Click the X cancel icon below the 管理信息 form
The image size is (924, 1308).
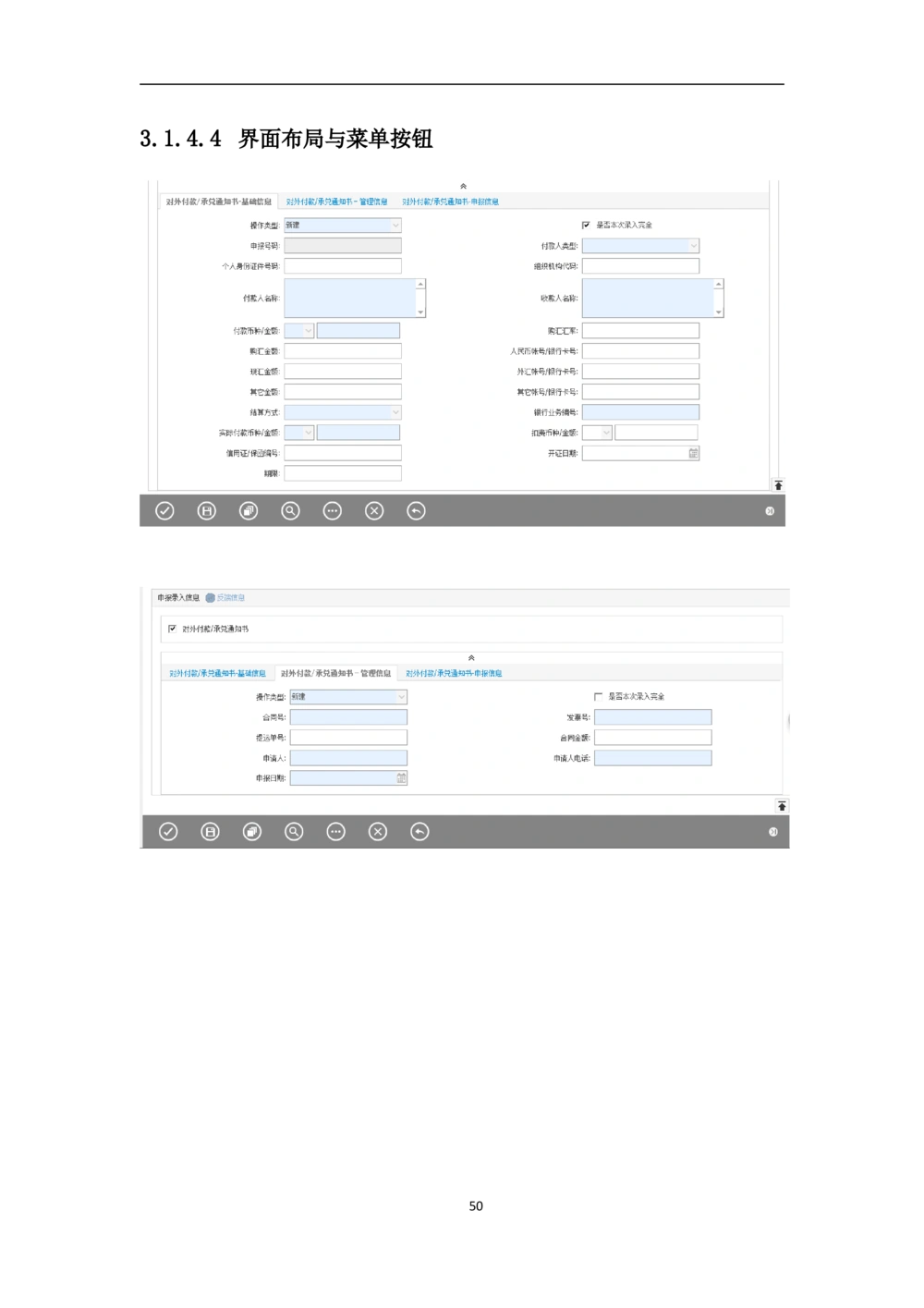(x=378, y=832)
